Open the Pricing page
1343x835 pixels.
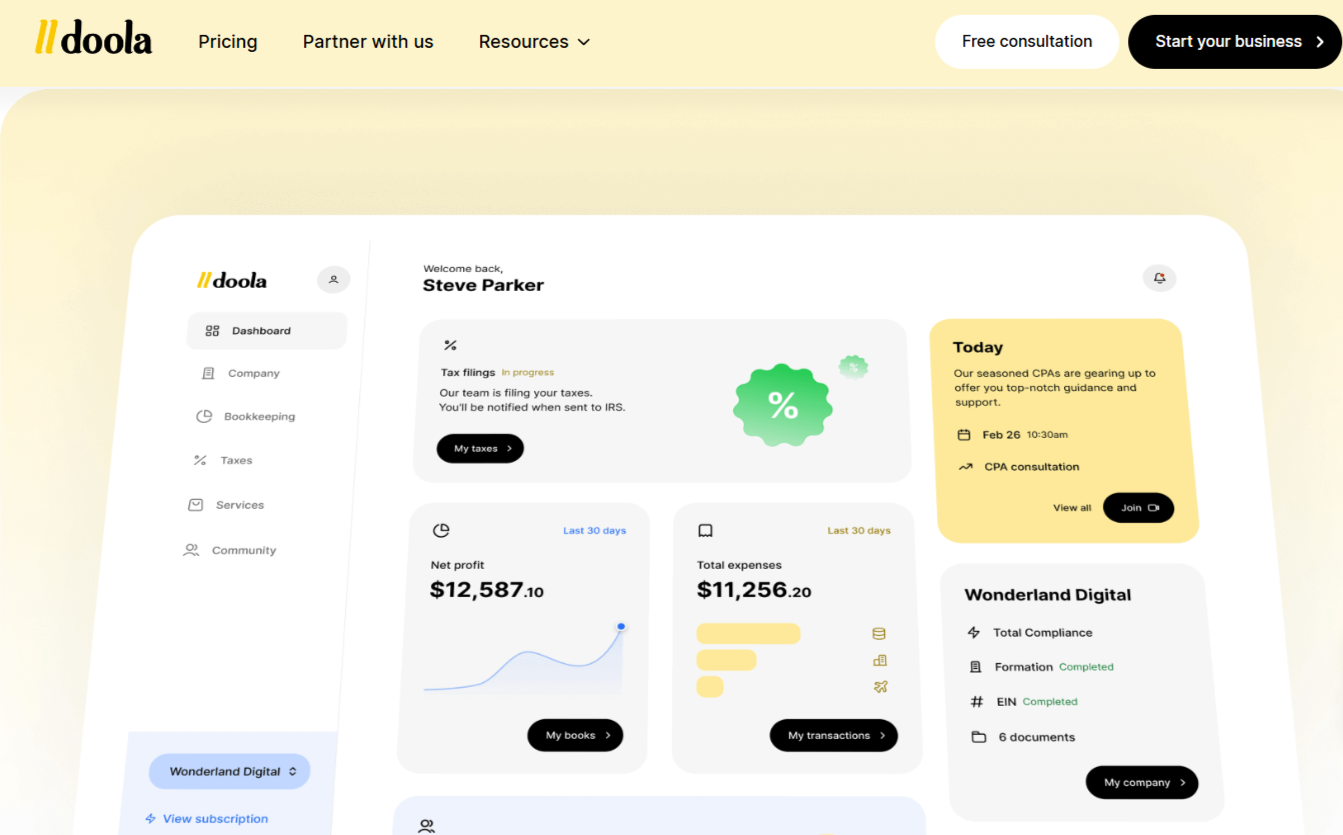228,42
